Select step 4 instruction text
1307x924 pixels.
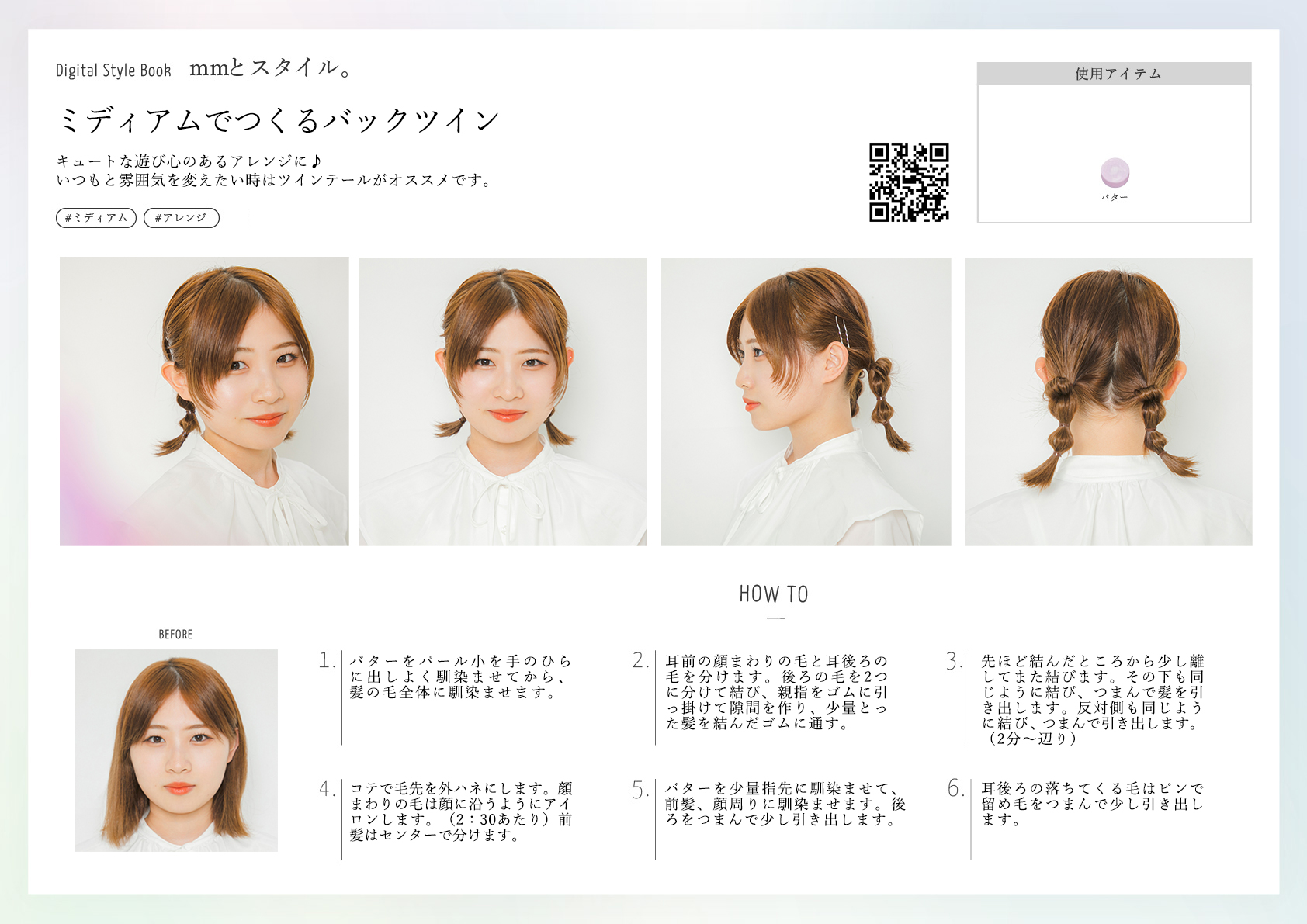click(x=461, y=812)
